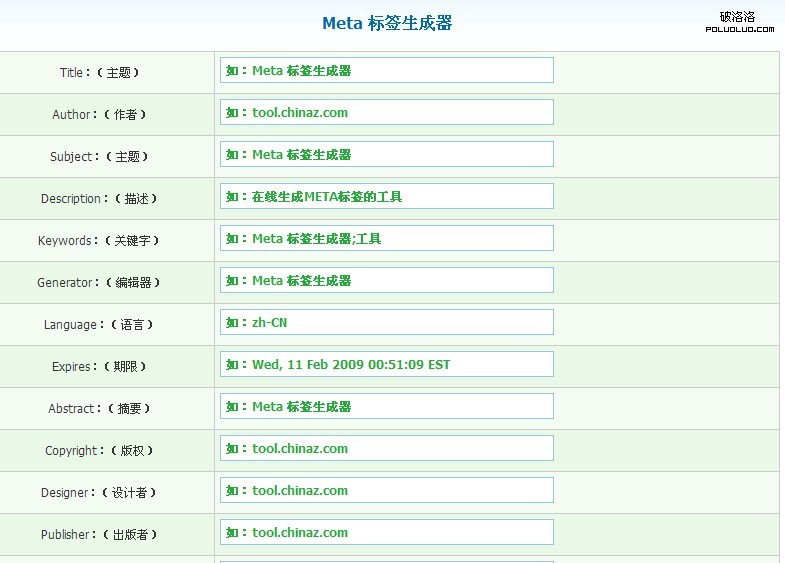The width and height of the screenshot is (785, 563).
Task: Click the Copyright (版权) label
Action: [x=99, y=451]
